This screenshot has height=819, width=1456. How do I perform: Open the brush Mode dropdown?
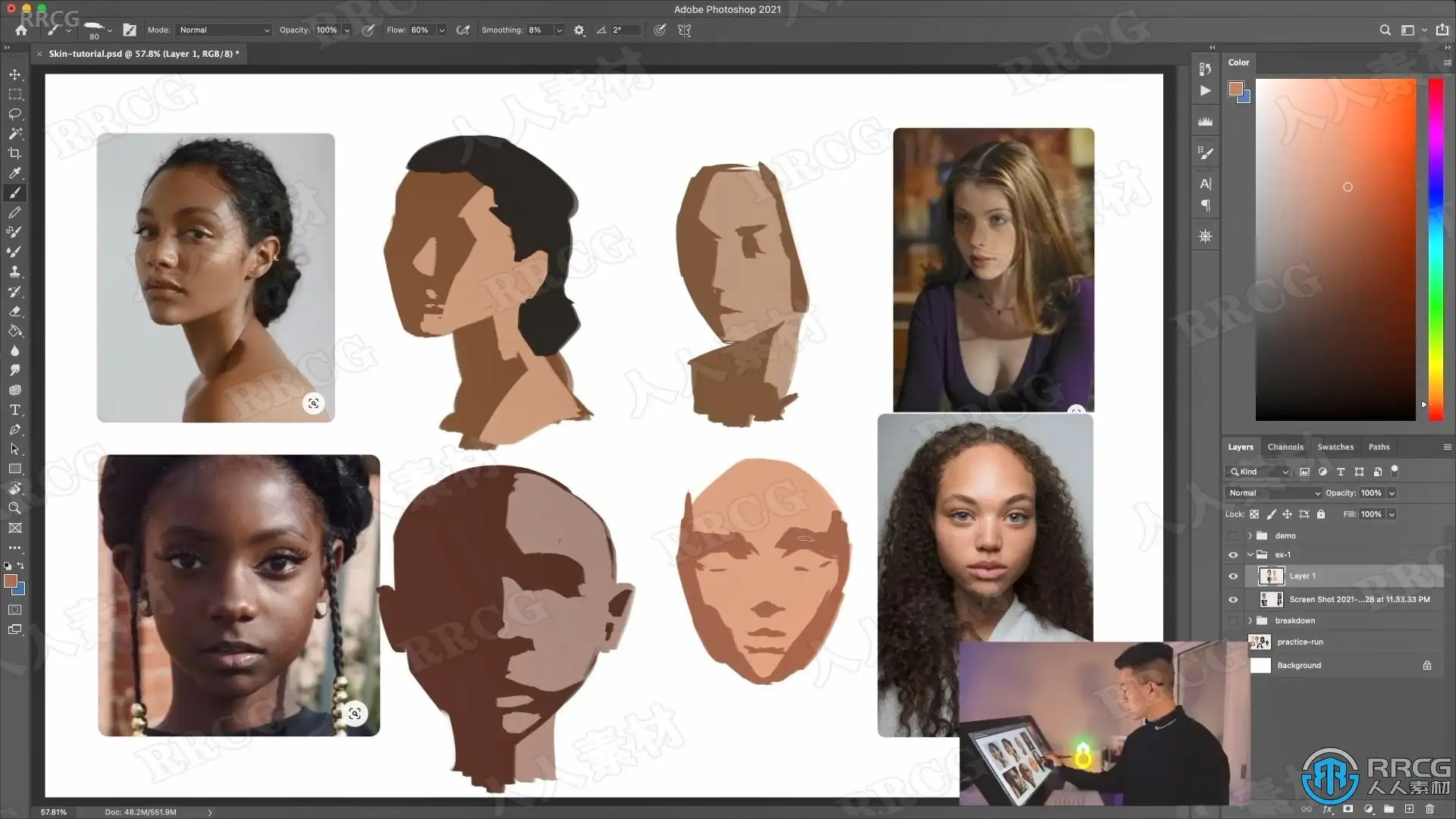coord(224,30)
